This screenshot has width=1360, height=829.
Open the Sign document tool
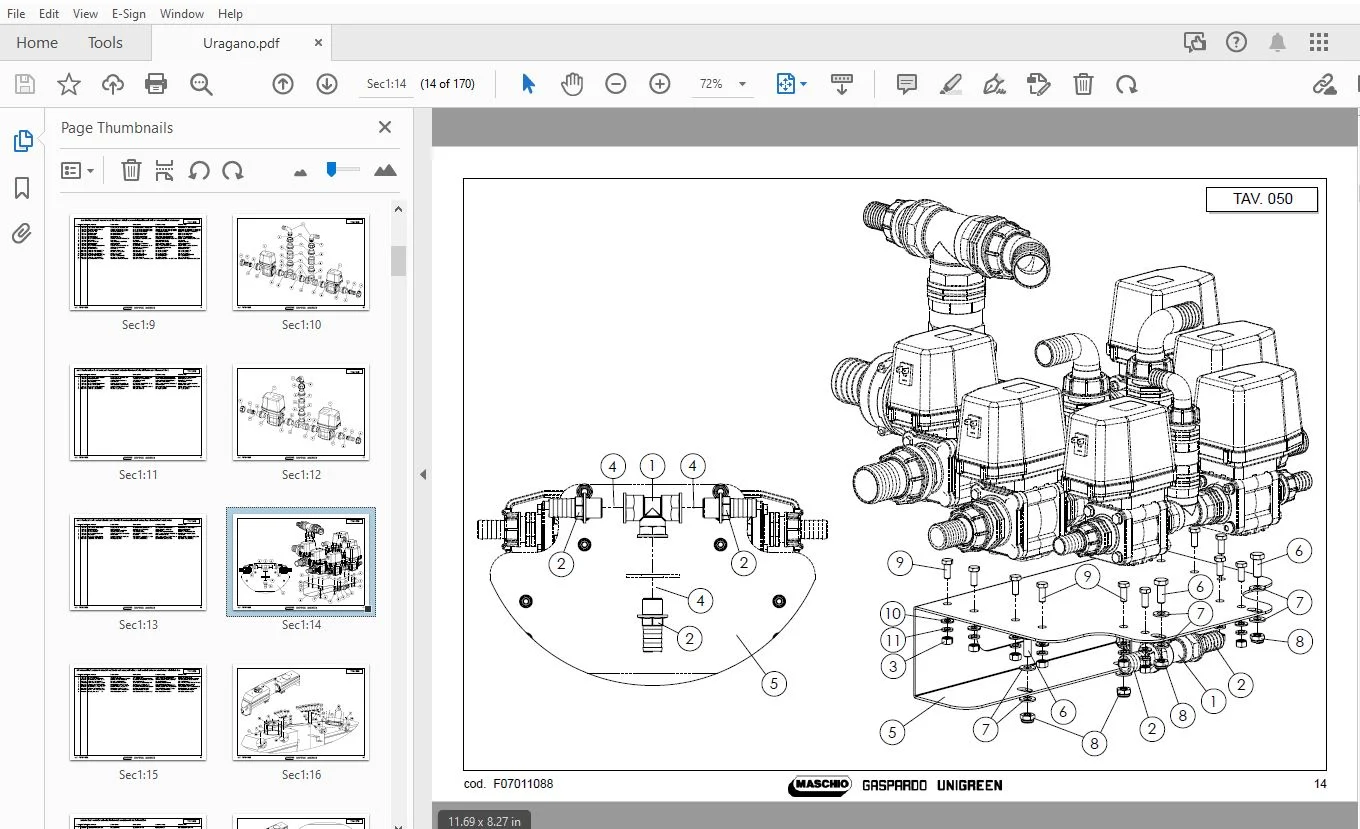point(995,84)
